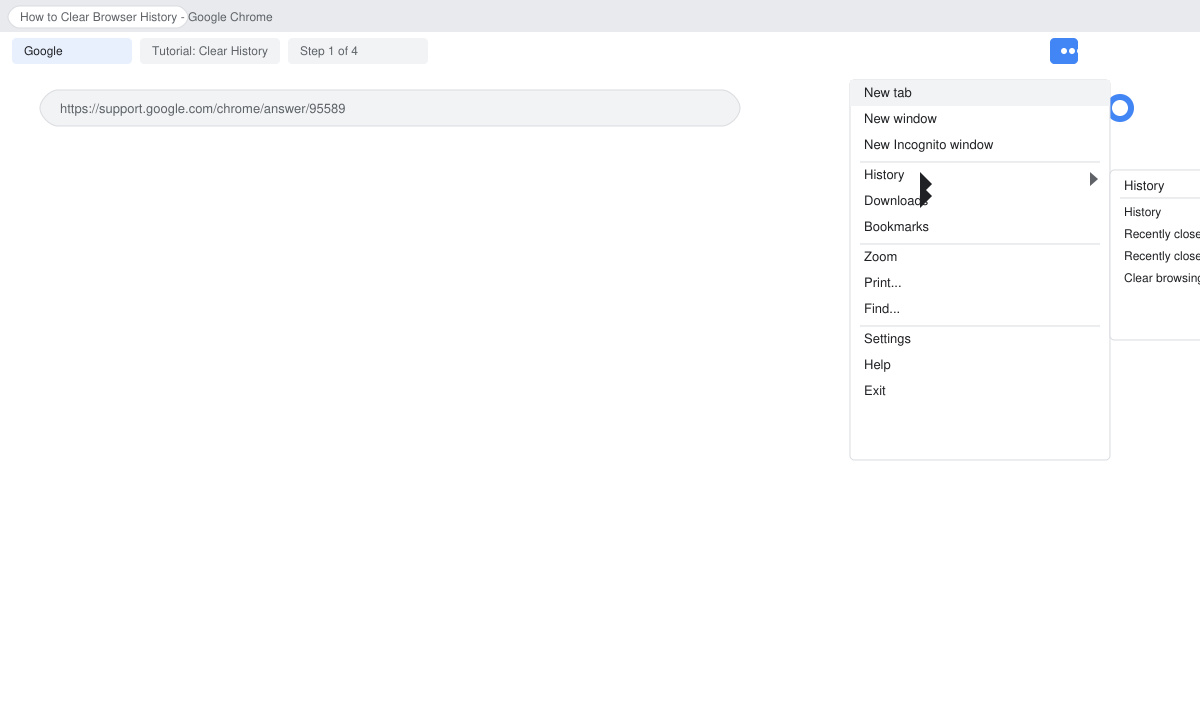This screenshot has height=720, width=1200.
Task: Choose Print... from the menu
Action: coord(980,283)
